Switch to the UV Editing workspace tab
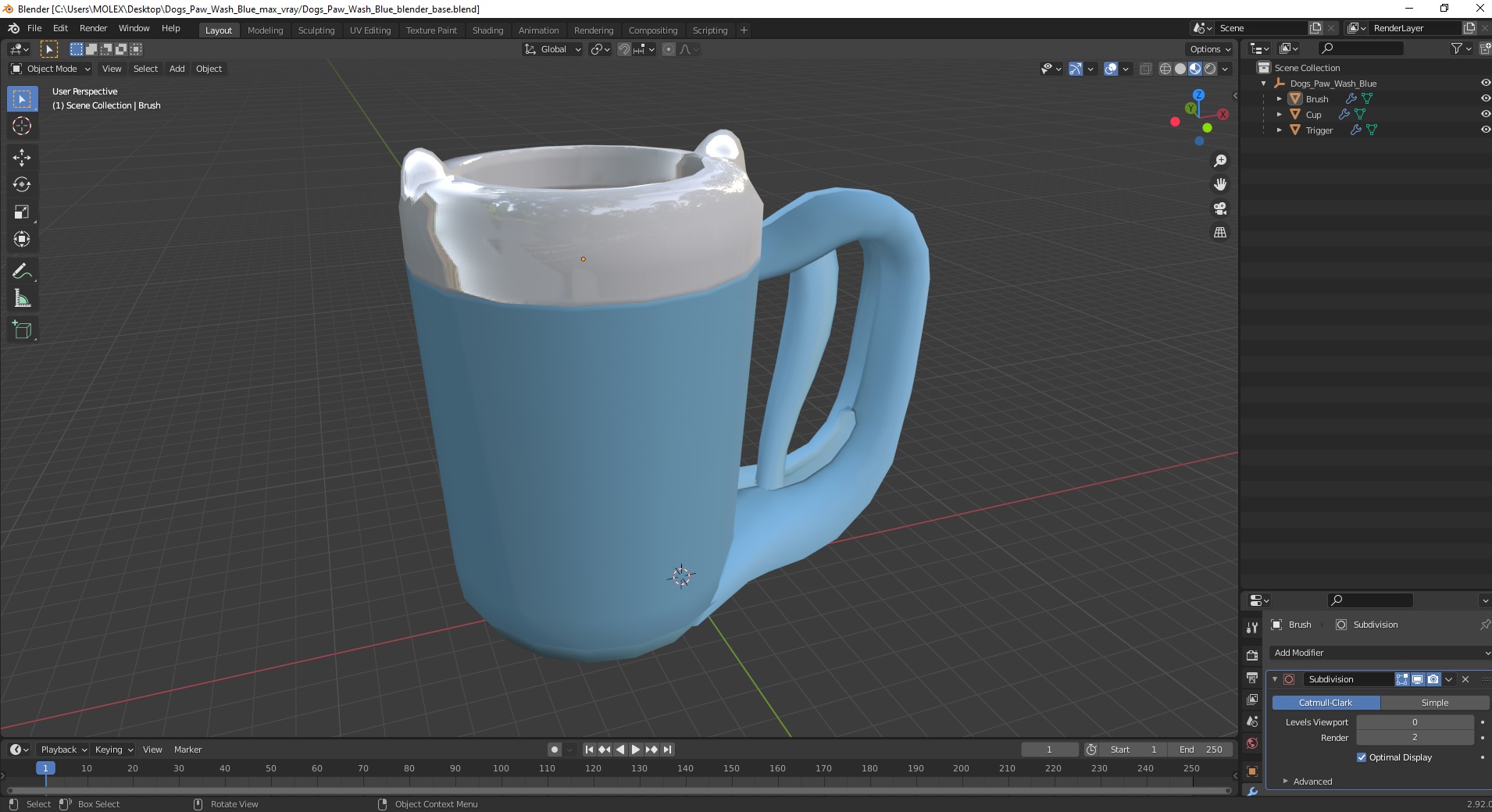 369,30
